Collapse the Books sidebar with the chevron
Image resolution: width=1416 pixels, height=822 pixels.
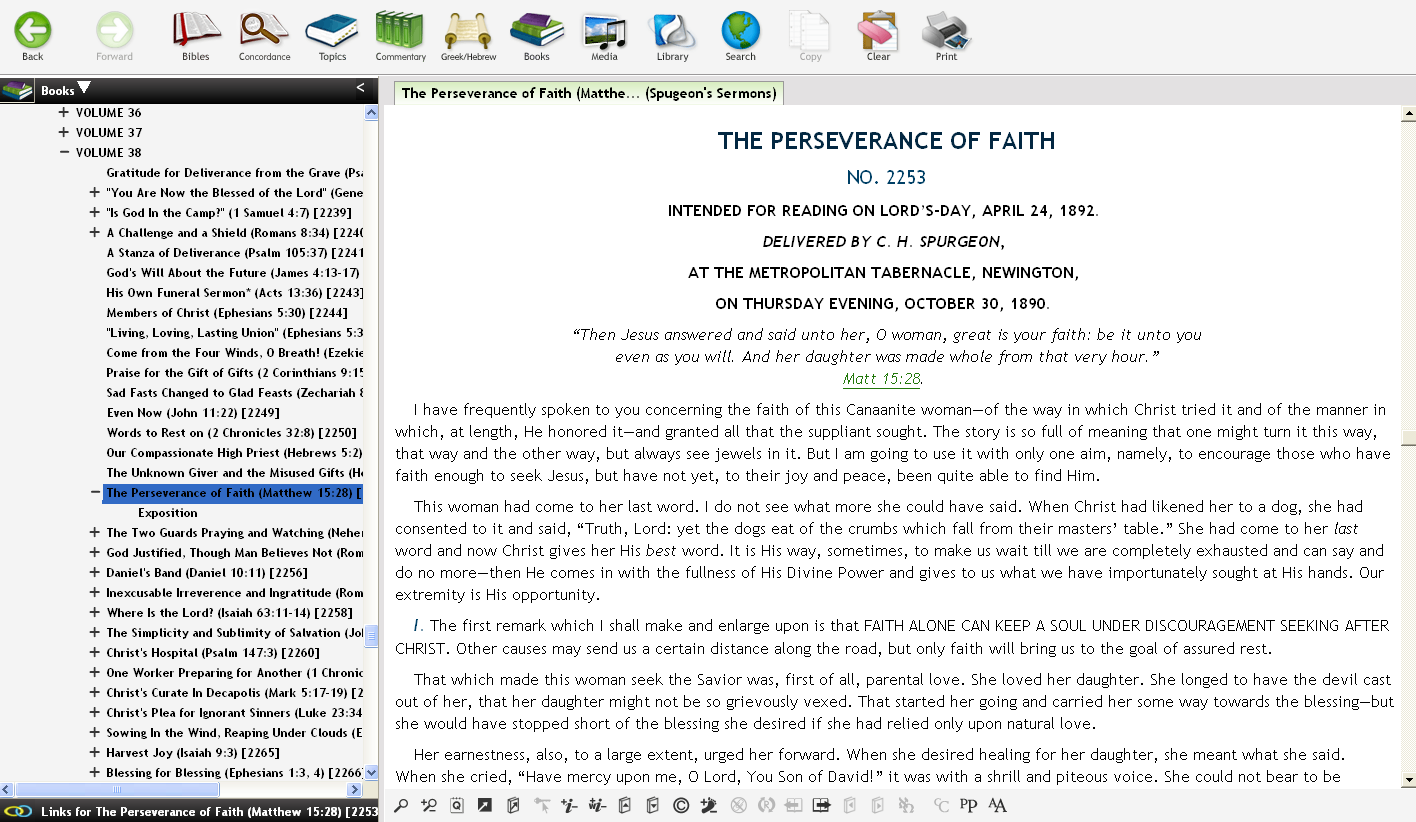point(360,88)
